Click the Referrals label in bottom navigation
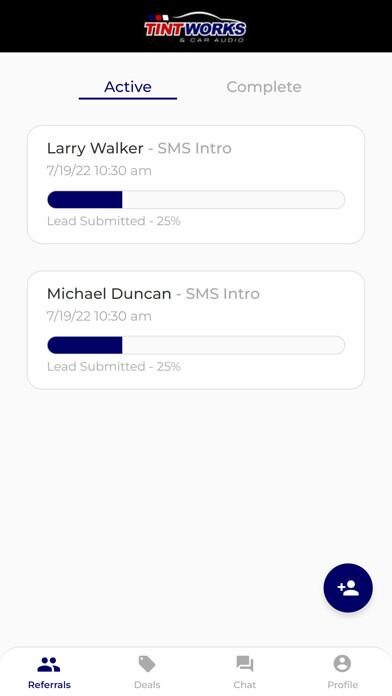 pos(49,684)
